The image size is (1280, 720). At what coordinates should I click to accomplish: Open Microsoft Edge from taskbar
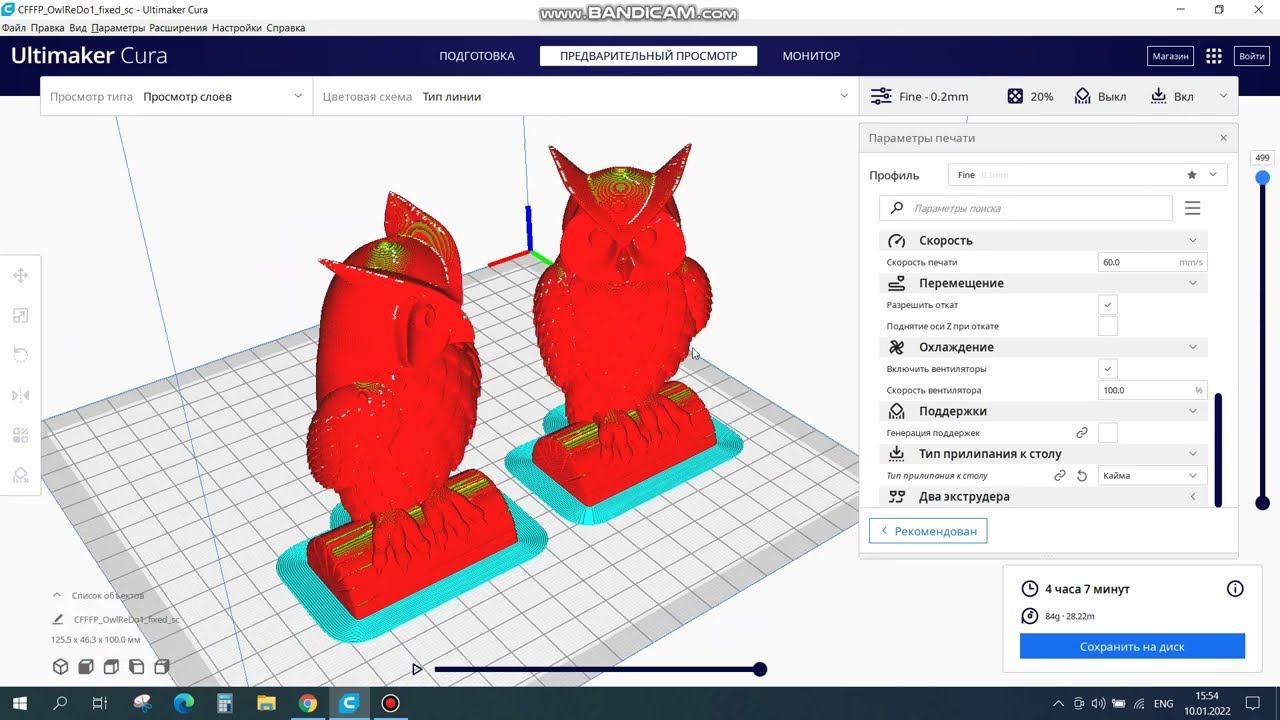tap(183, 703)
